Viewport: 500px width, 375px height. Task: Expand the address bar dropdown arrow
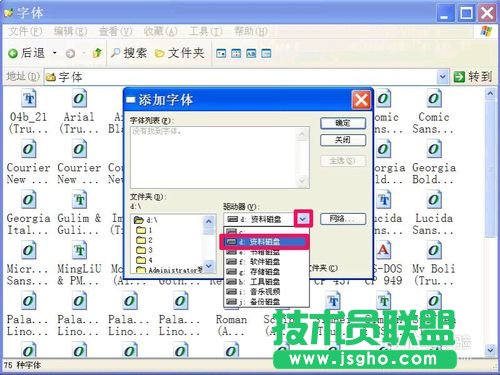pyautogui.click(x=442, y=77)
